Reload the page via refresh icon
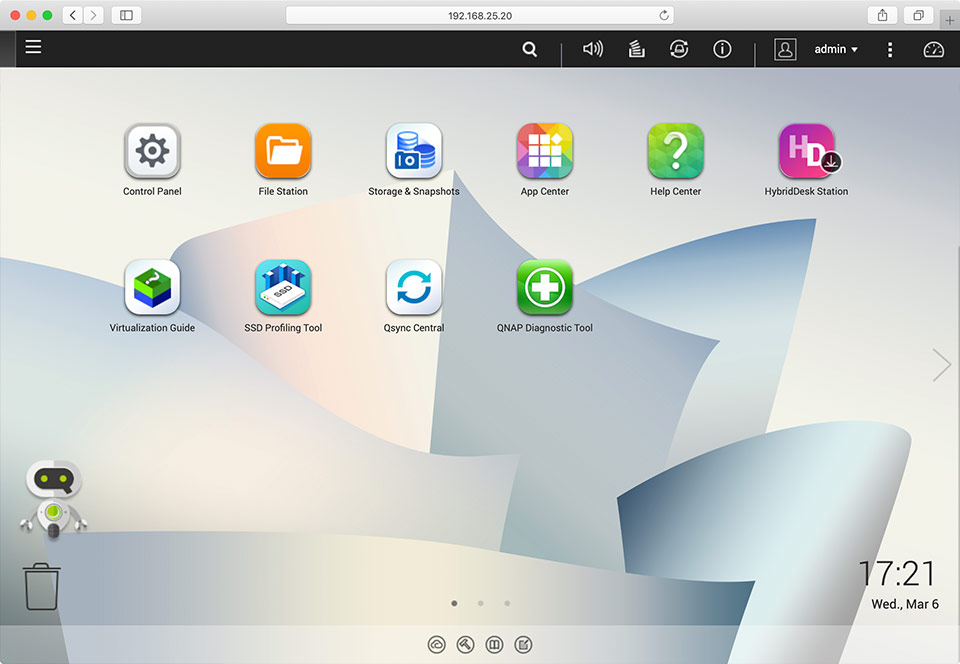The height and width of the screenshot is (664, 960). [x=664, y=15]
